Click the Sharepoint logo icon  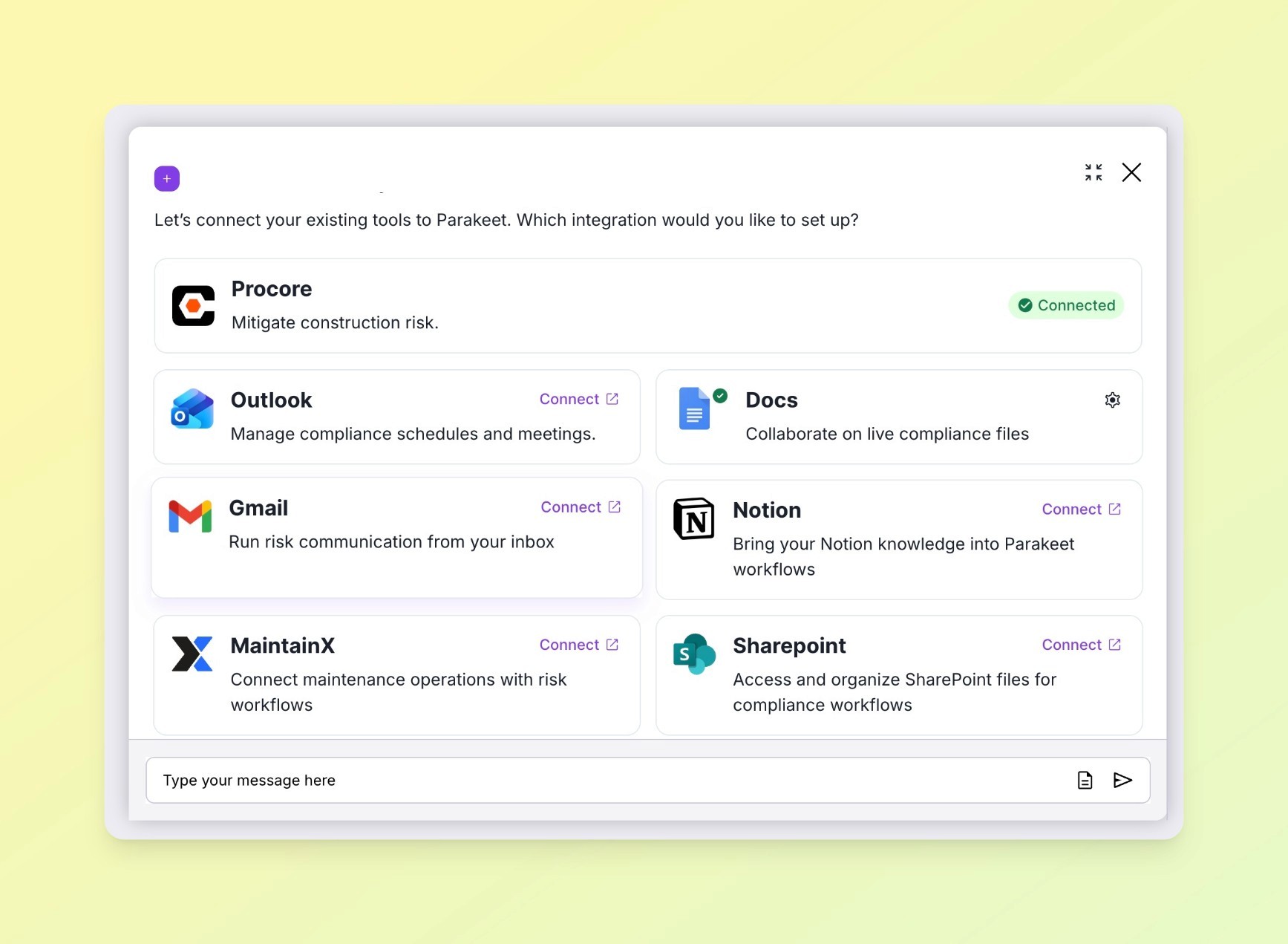tap(694, 654)
